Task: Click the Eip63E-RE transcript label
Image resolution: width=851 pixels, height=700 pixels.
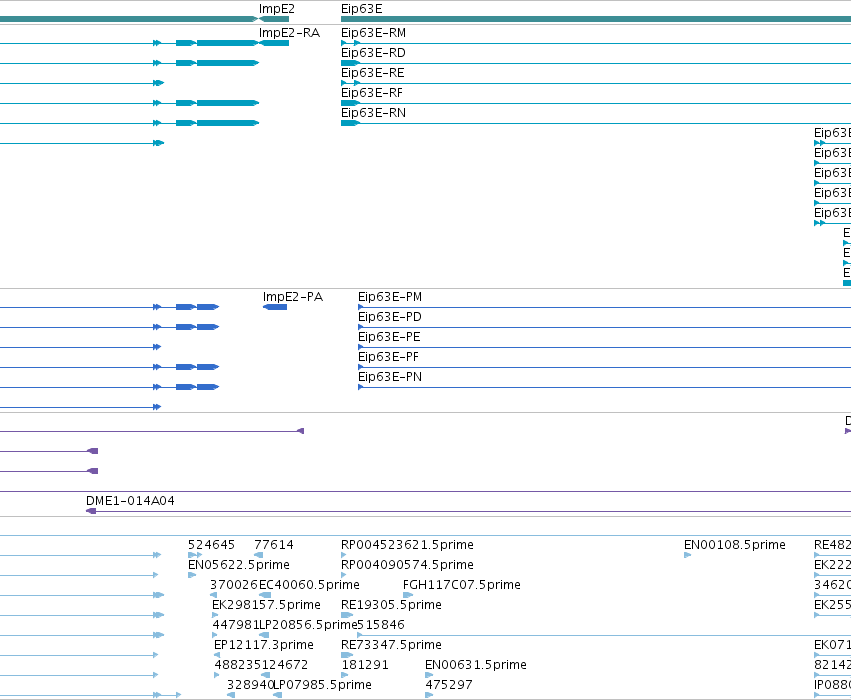Action: click(x=373, y=73)
